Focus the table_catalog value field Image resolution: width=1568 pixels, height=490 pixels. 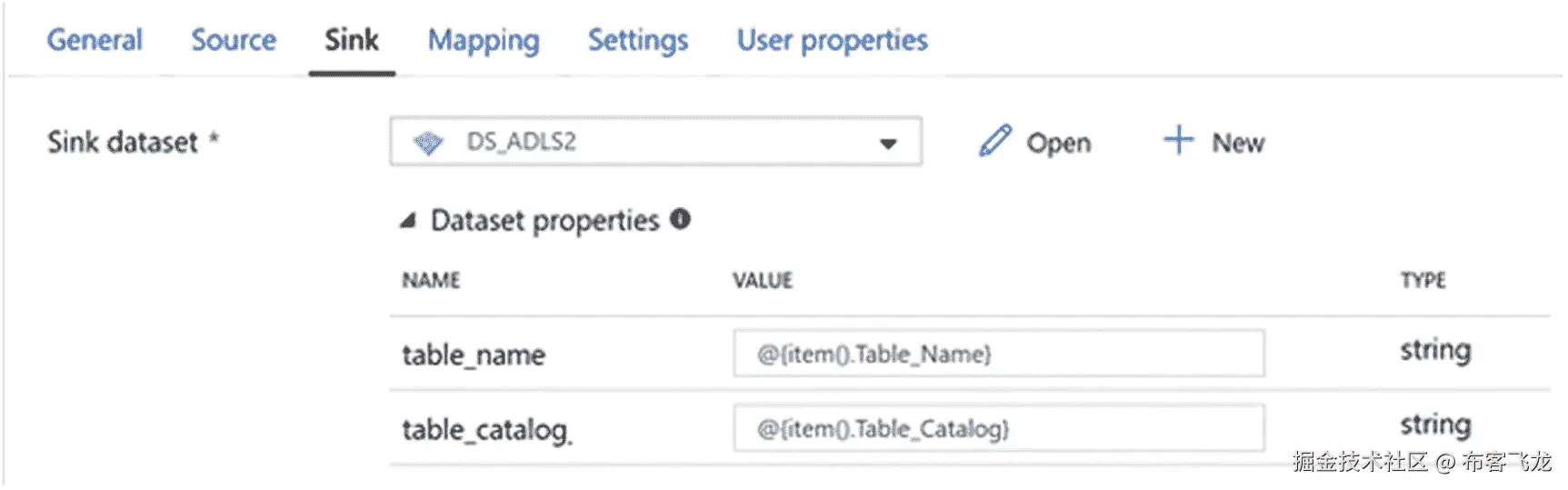click(998, 428)
